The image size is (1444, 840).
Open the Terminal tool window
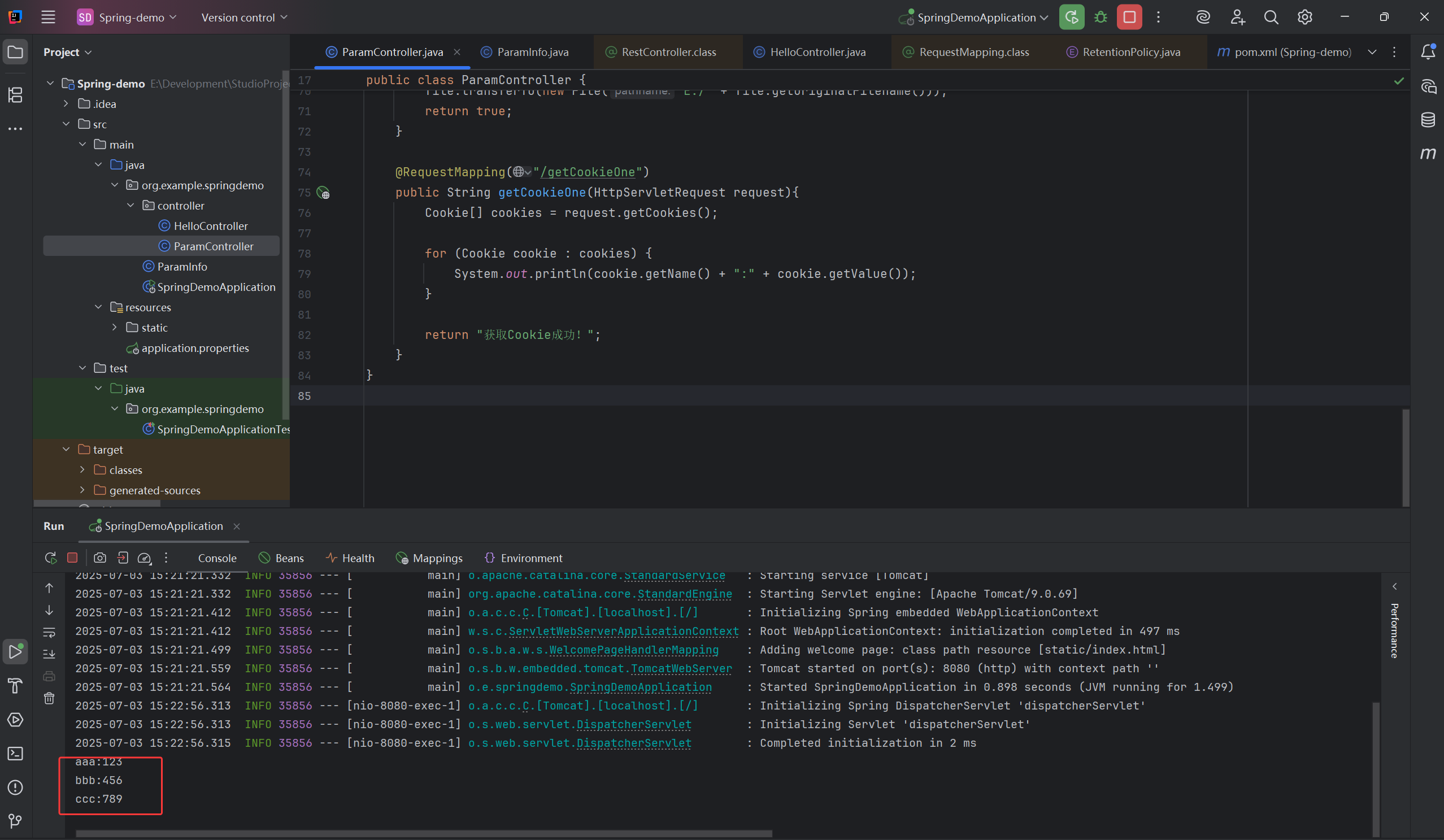coord(15,754)
